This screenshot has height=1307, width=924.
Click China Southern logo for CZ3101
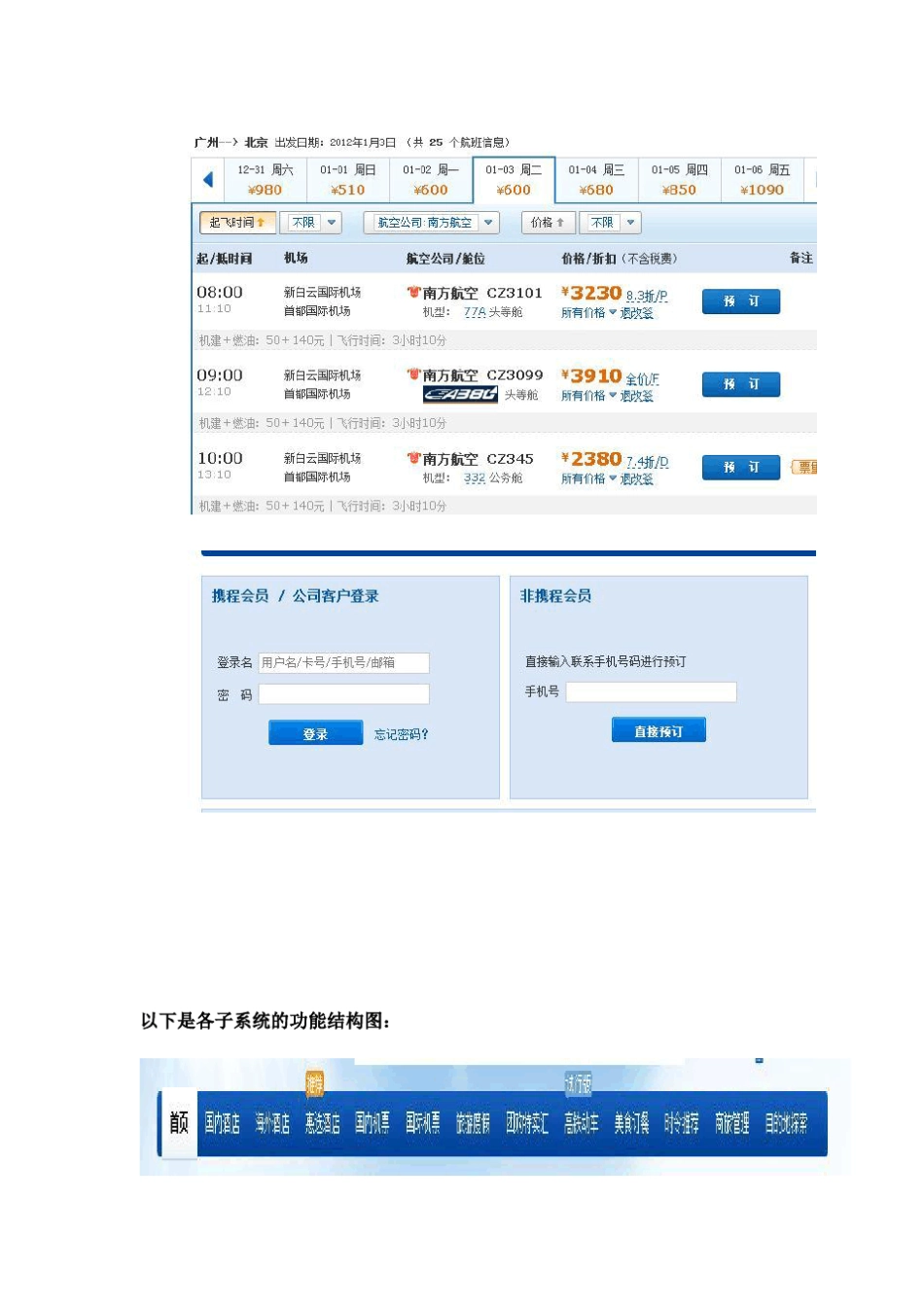coord(413,292)
